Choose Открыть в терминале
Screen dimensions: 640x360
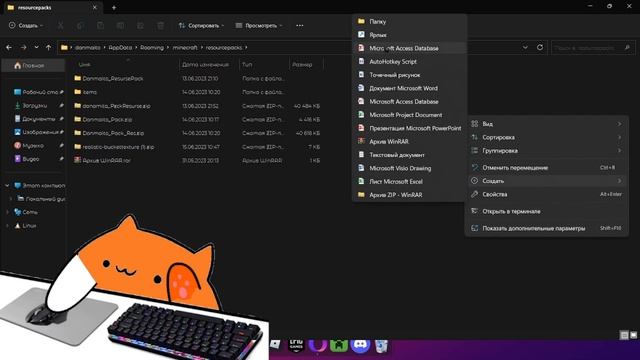pos(547,211)
